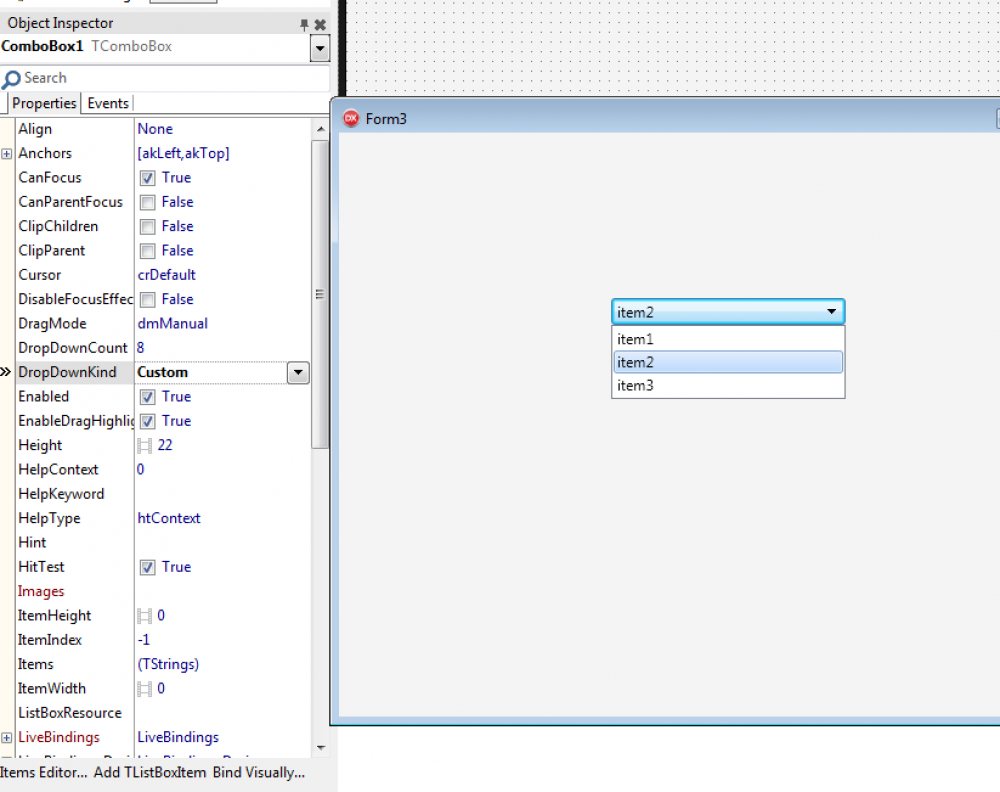The height and width of the screenshot is (792, 1000).
Task: Open the item2 combo box dropdown arrow
Action: 831,312
